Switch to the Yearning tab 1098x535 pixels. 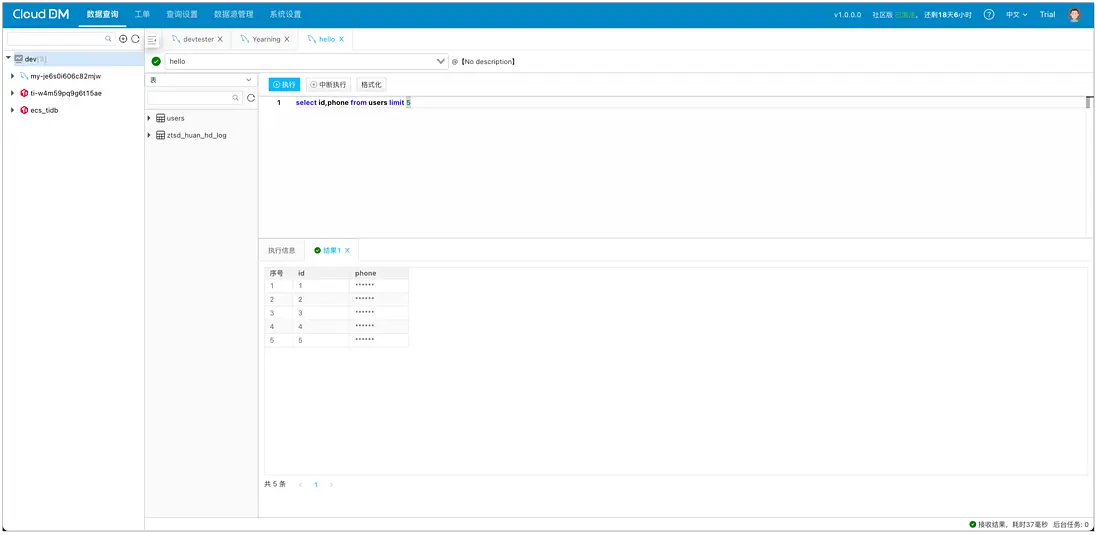[266, 39]
